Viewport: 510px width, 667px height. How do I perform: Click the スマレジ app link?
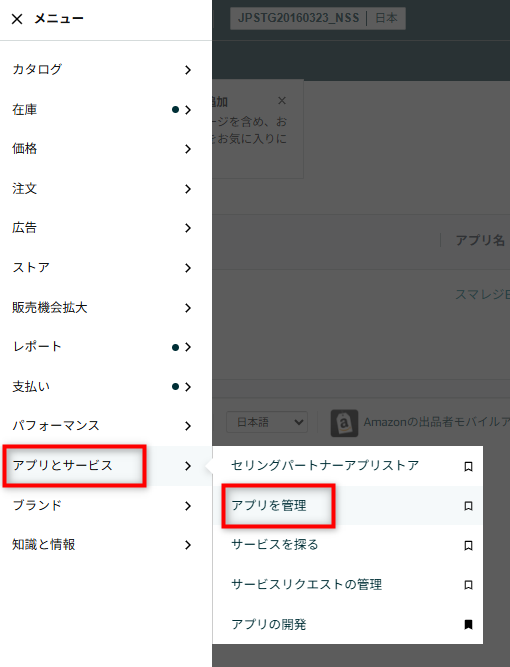point(482,294)
